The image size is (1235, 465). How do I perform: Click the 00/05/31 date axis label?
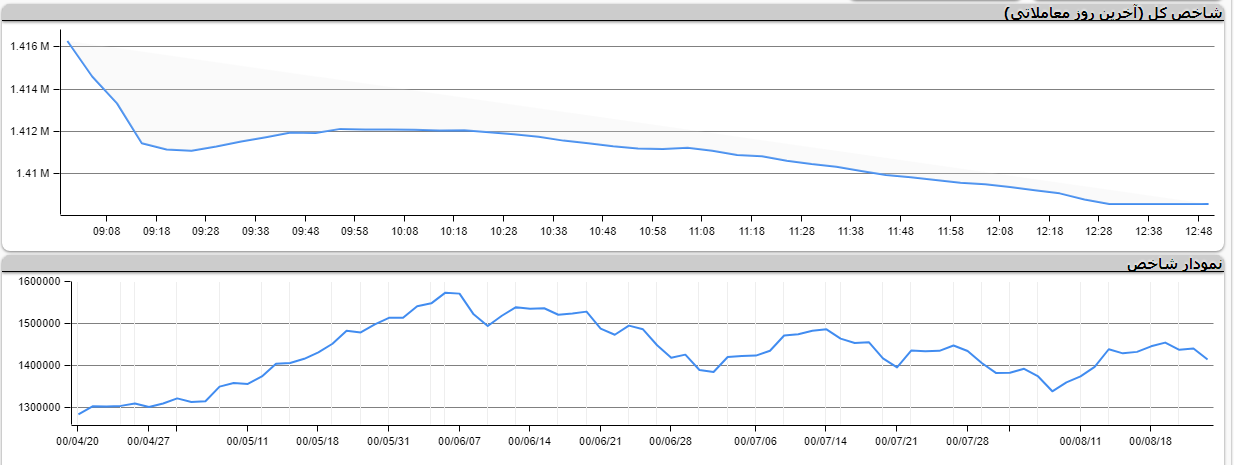(x=389, y=439)
